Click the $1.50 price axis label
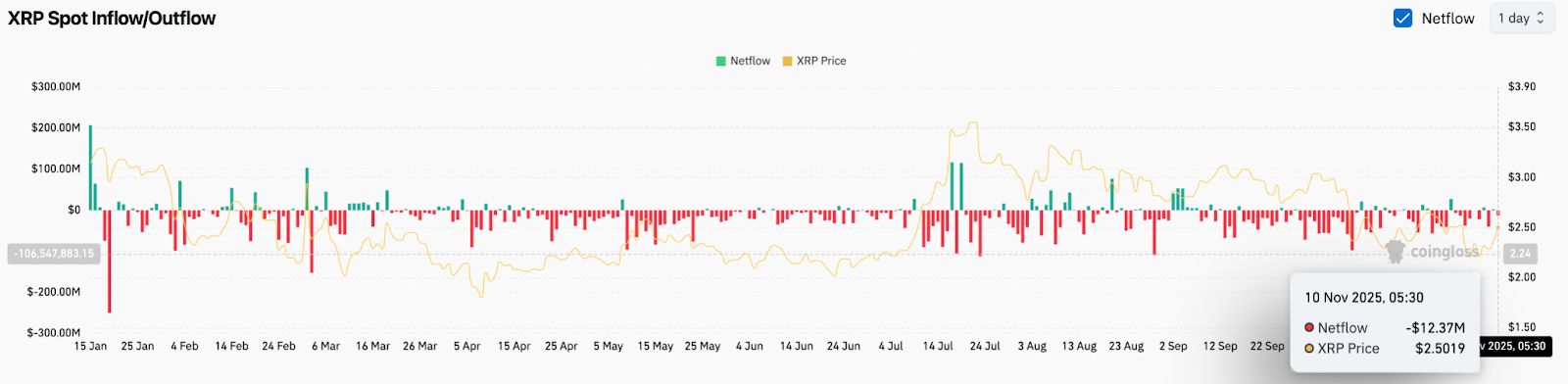 click(1522, 327)
